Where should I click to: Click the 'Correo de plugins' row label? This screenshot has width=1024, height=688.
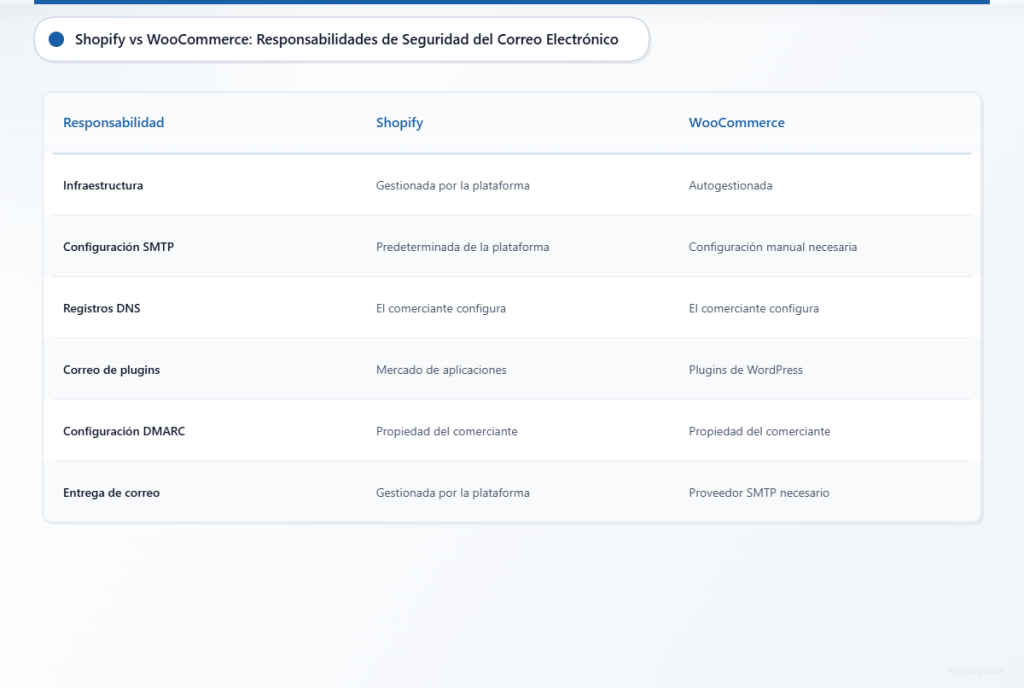pyautogui.click(x=112, y=369)
